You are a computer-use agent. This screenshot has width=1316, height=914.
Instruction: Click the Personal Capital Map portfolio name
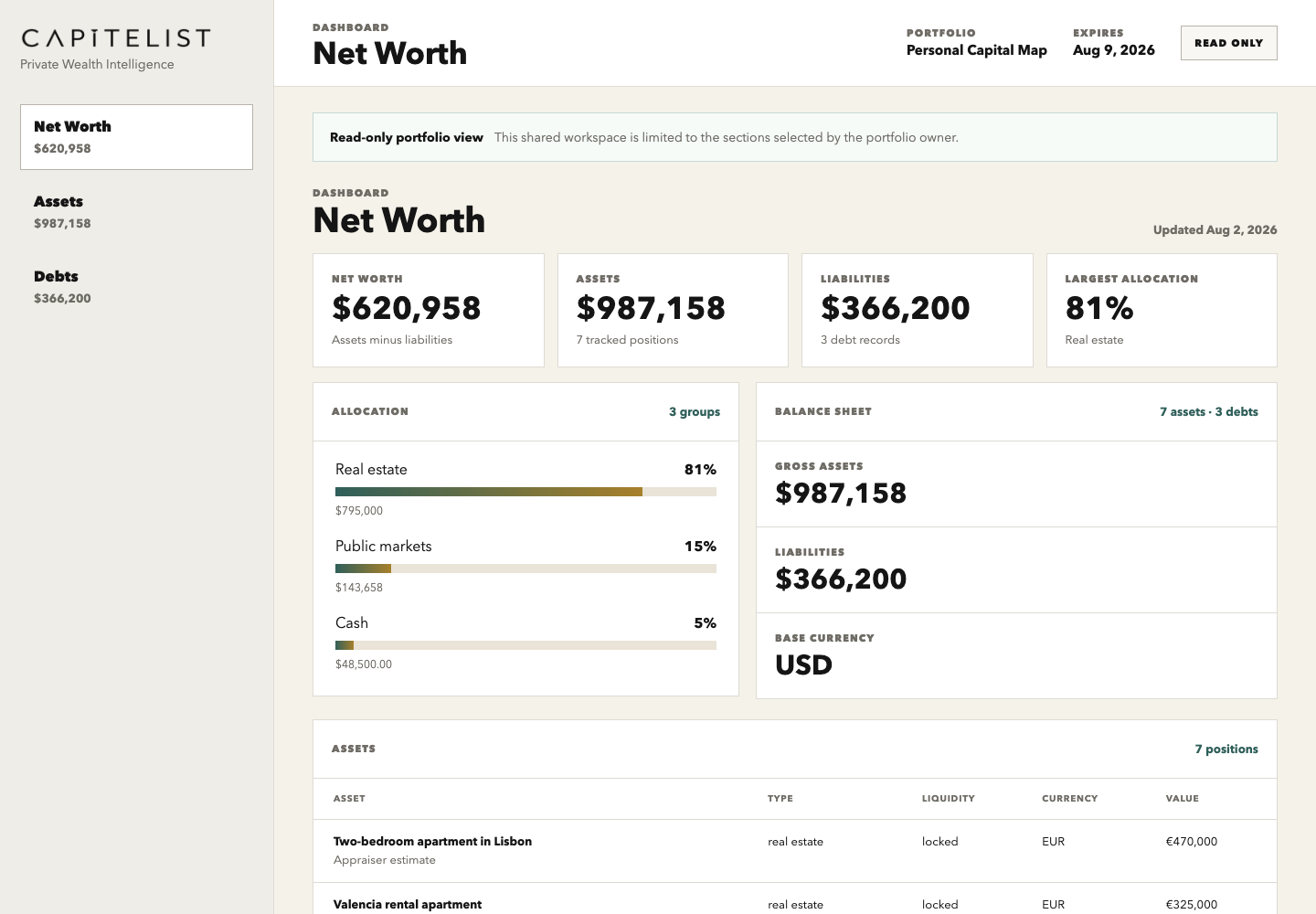[976, 50]
